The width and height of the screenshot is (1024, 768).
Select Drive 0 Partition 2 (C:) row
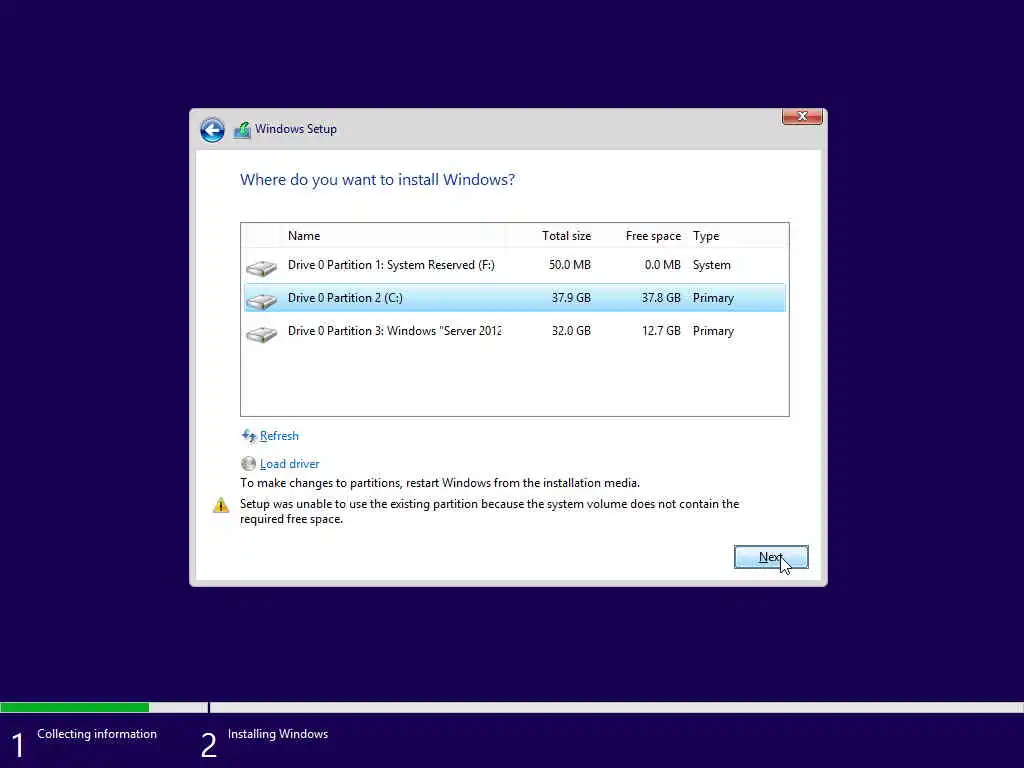pos(515,298)
